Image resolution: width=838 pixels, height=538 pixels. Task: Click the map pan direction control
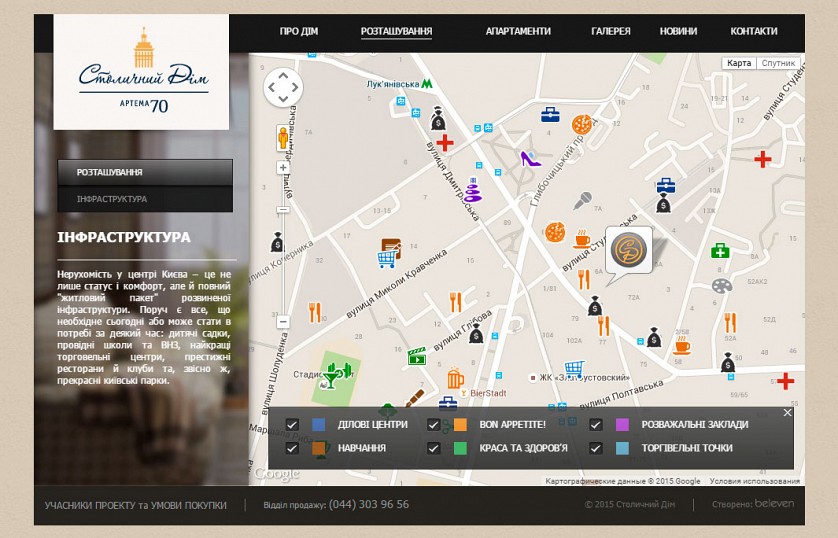[283, 87]
